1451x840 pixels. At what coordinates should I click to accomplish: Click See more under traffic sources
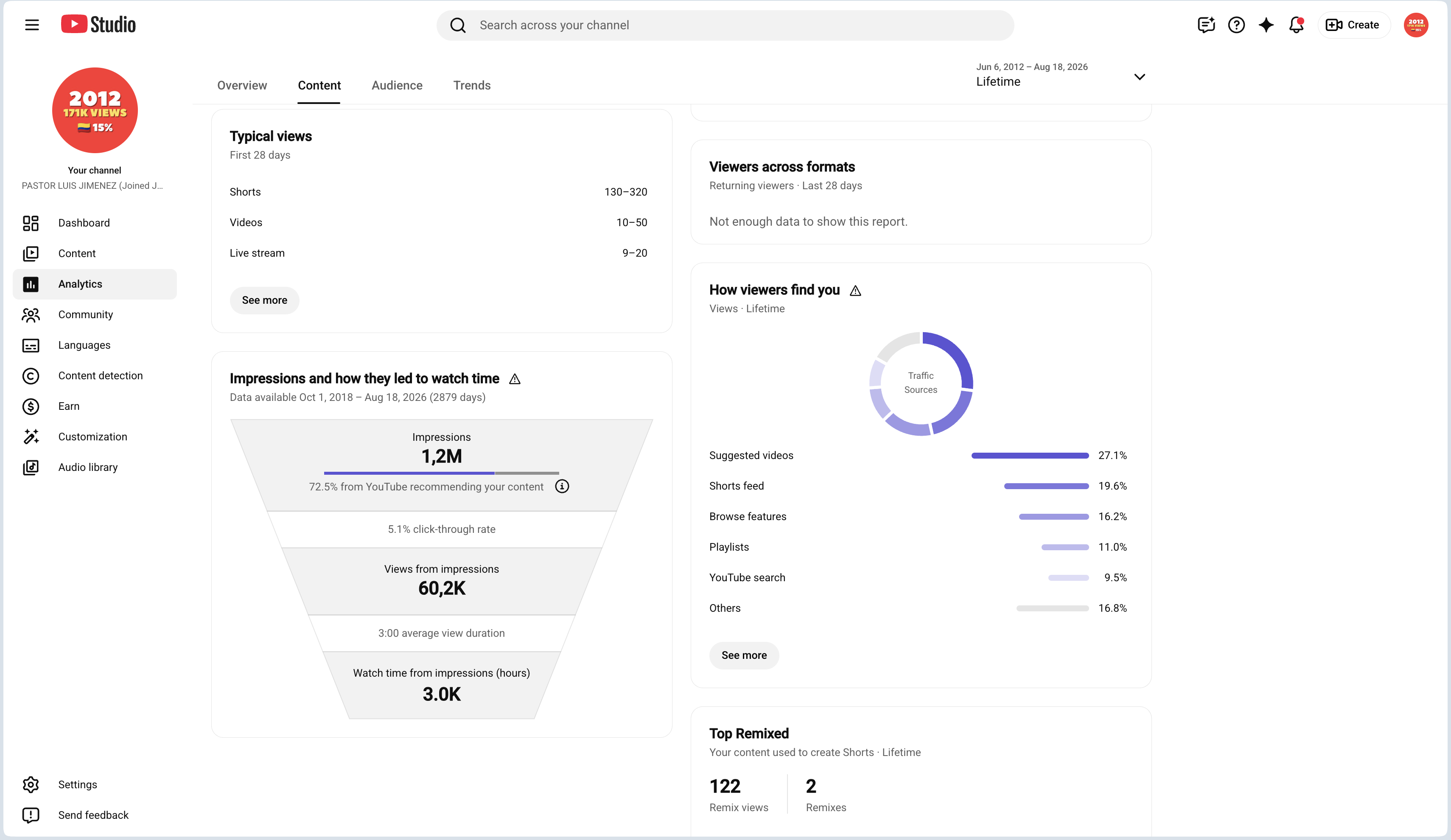(744, 655)
